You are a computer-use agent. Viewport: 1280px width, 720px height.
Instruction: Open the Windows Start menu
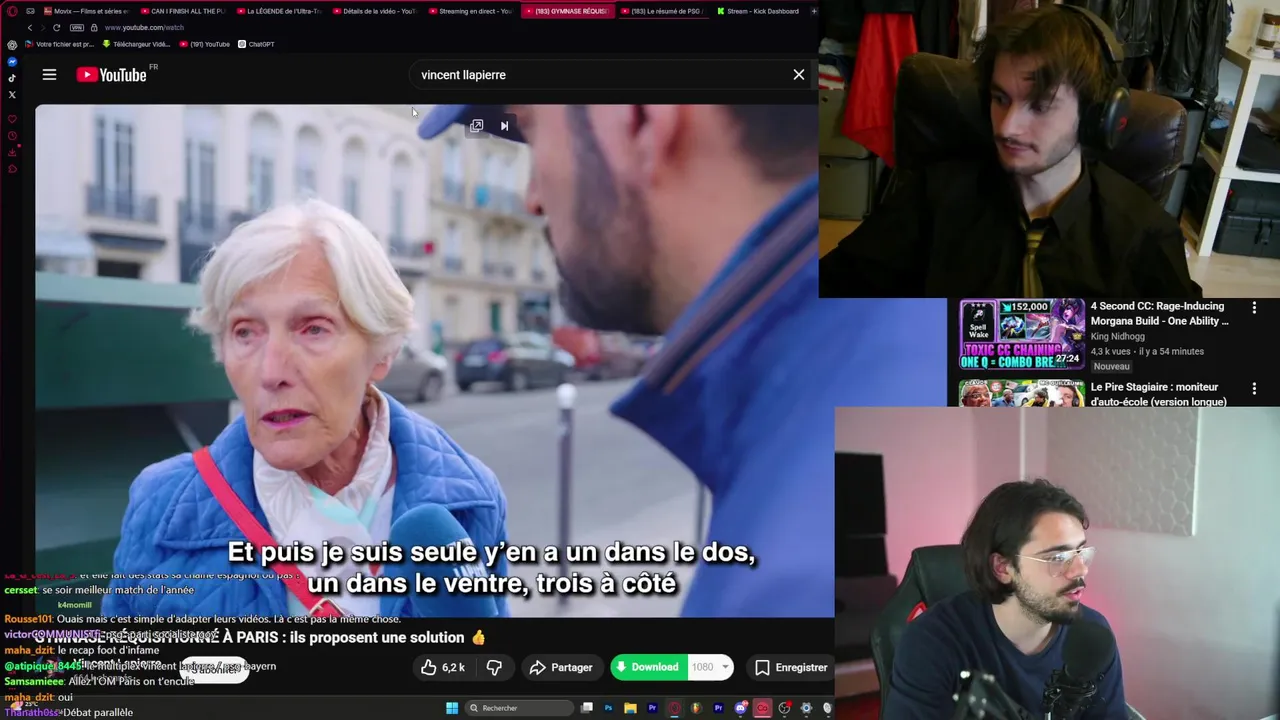click(452, 708)
